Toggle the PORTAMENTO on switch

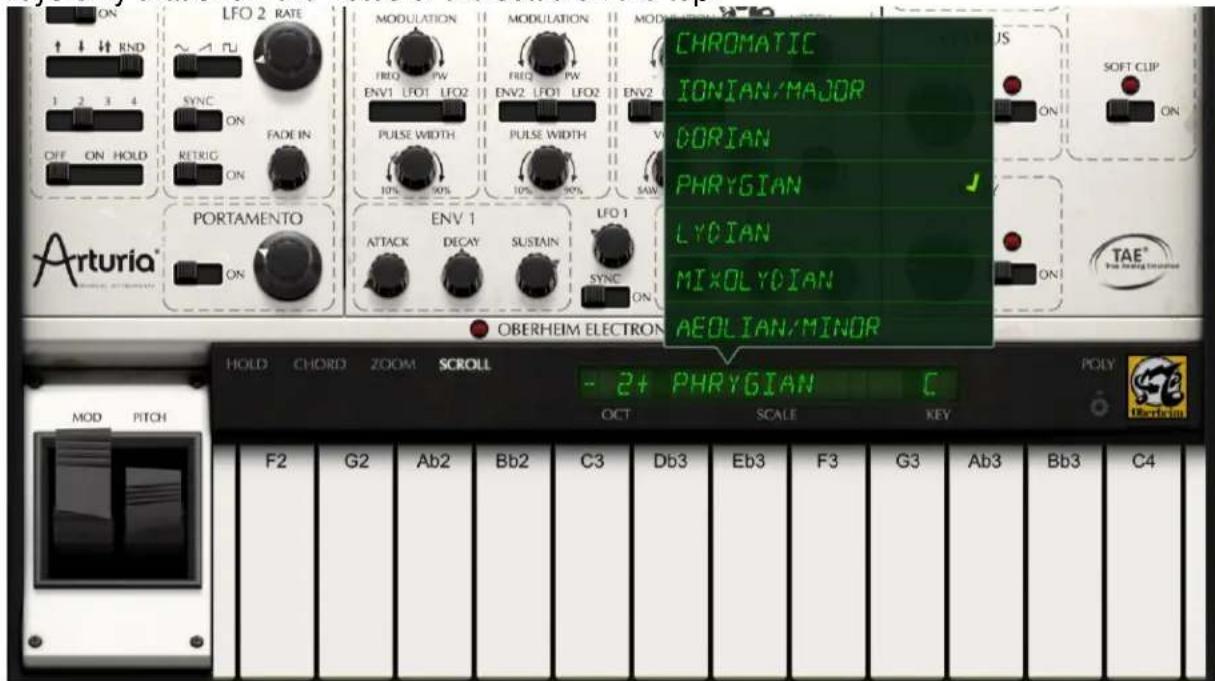[x=199, y=272]
